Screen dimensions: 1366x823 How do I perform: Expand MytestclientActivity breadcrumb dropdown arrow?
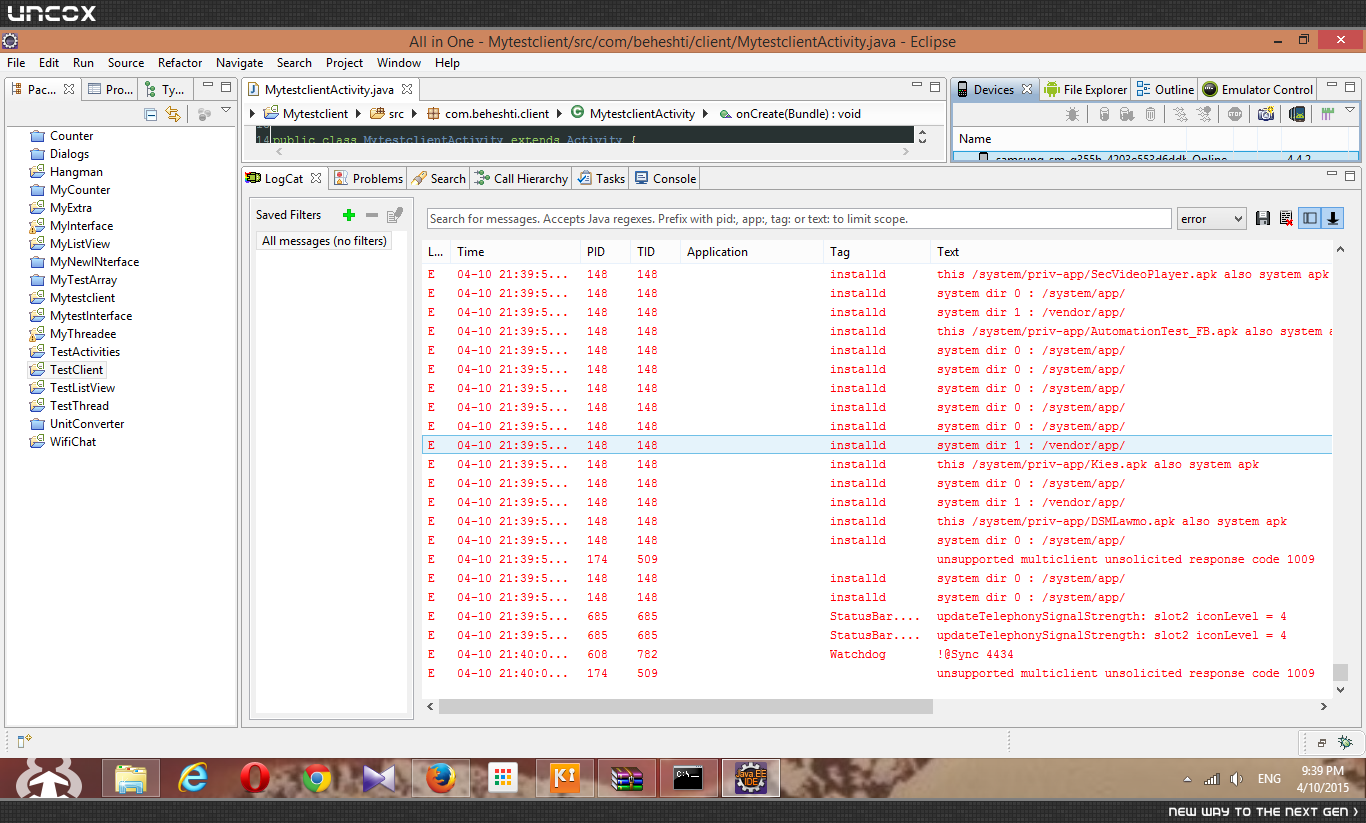pyautogui.click(x=705, y=114)
